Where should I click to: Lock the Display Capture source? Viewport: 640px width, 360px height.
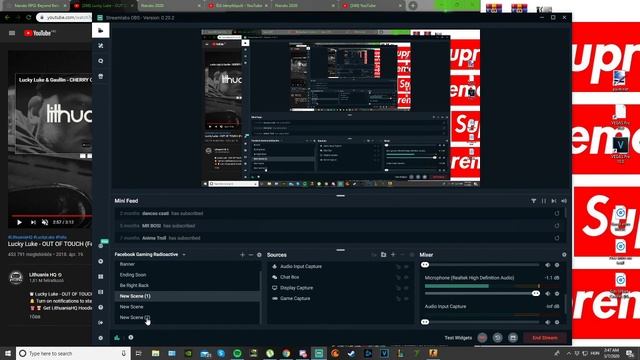pyautogui.click(x=398, y=288)
